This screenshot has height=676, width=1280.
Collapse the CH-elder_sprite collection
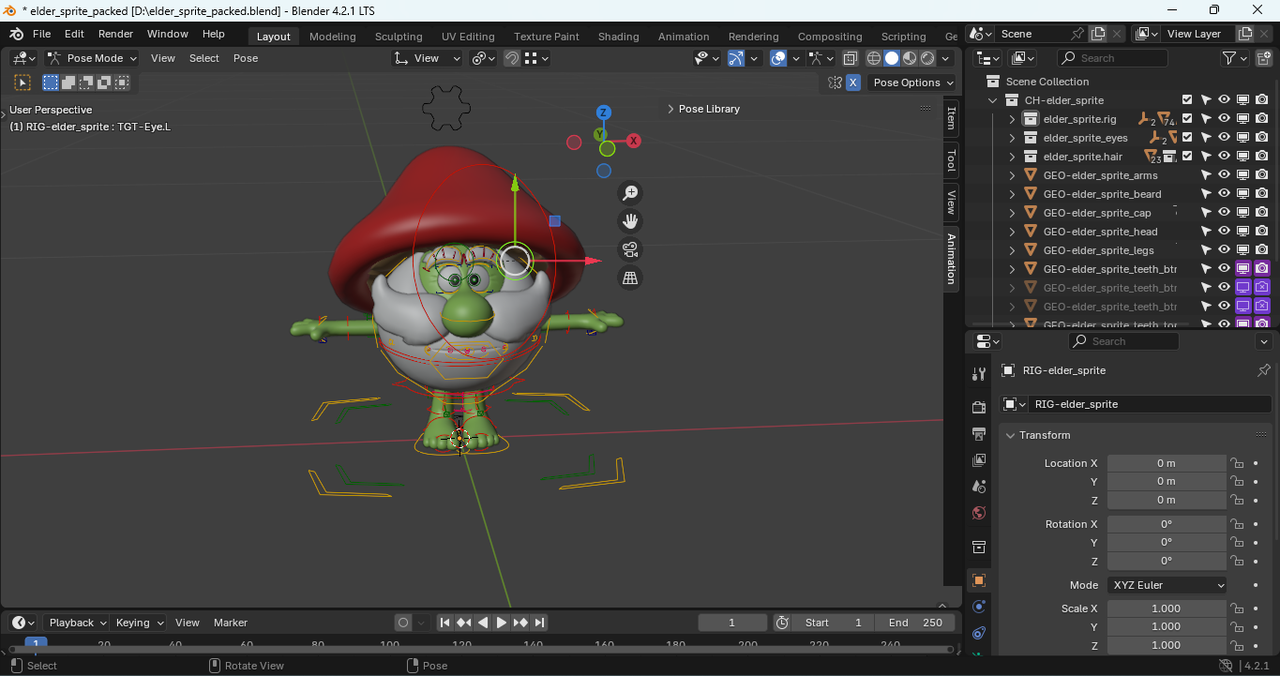993,100
